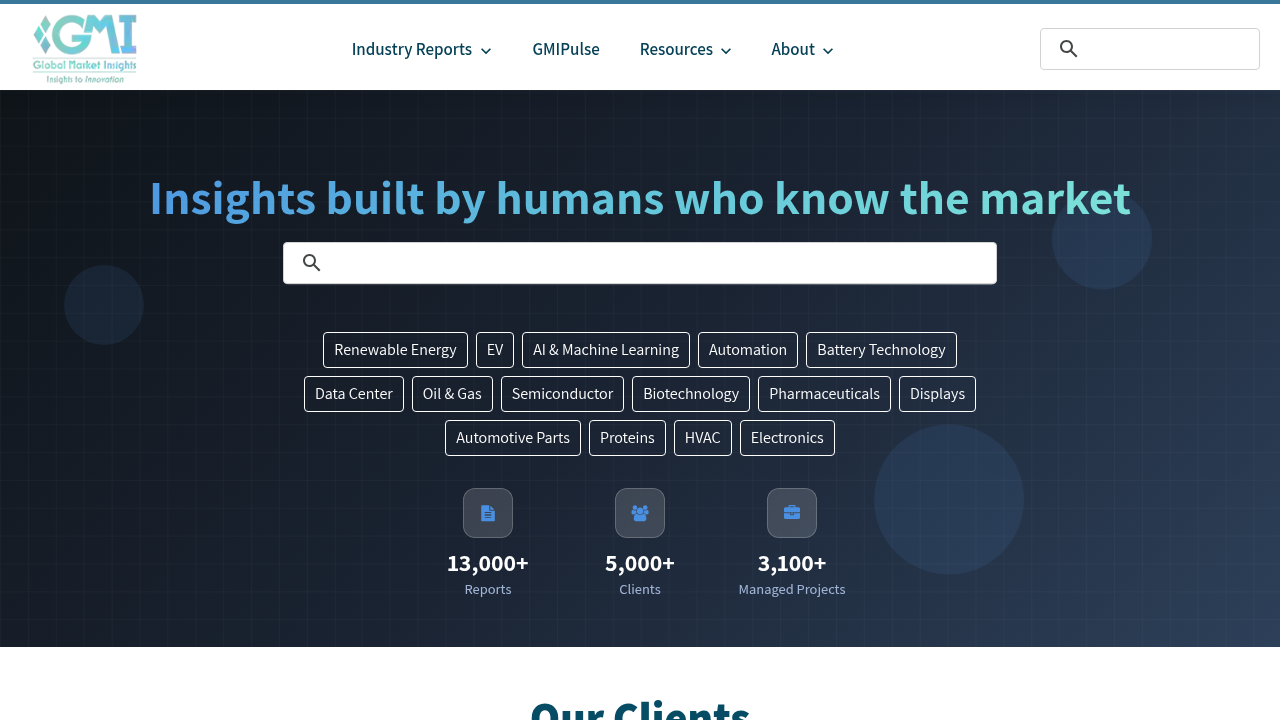This screenshot has width=1280, height=720.
Task: Open the Global Market Insights logo
Action: (x=85, y=49)
